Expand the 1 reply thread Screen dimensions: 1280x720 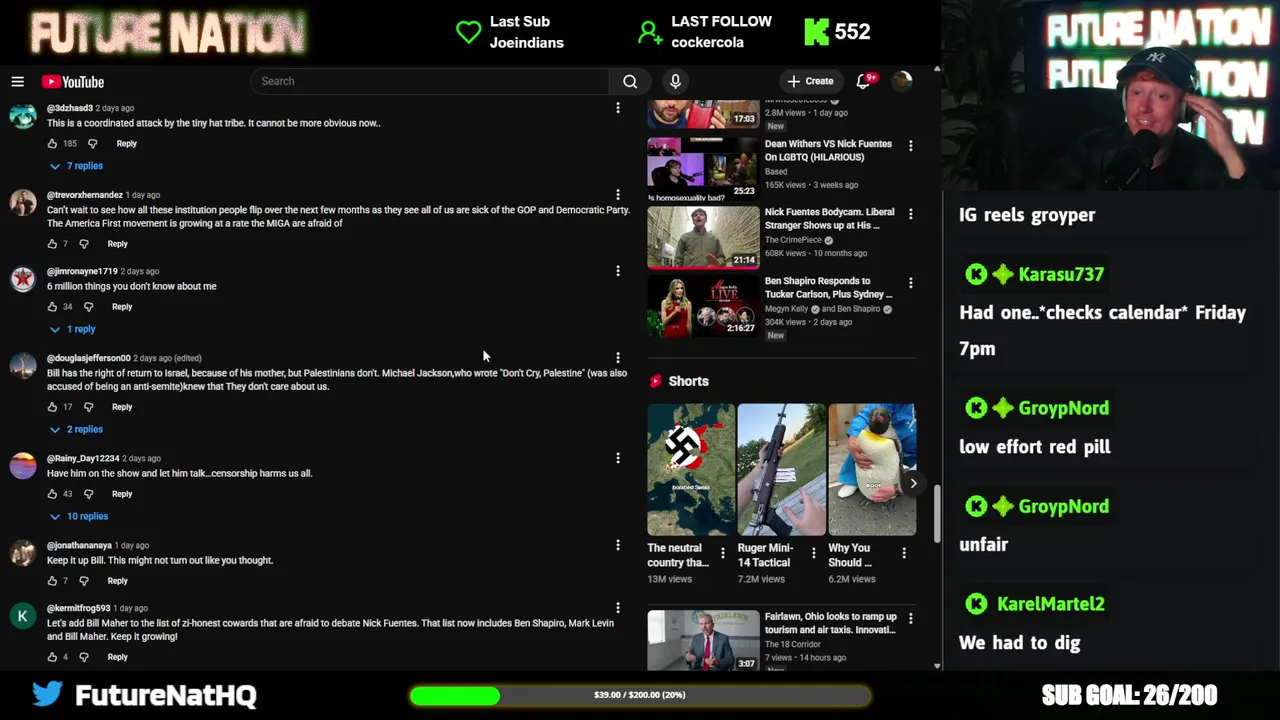(x=72, y=329)
